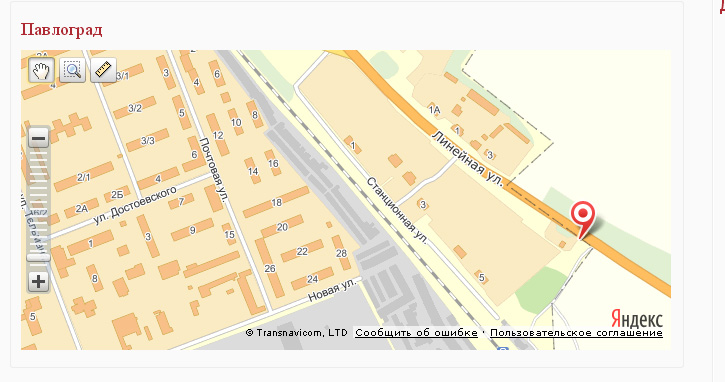Screen dimensions: 725x382
Task: Choose the ruler distance tool
Action: click(103, 70)
